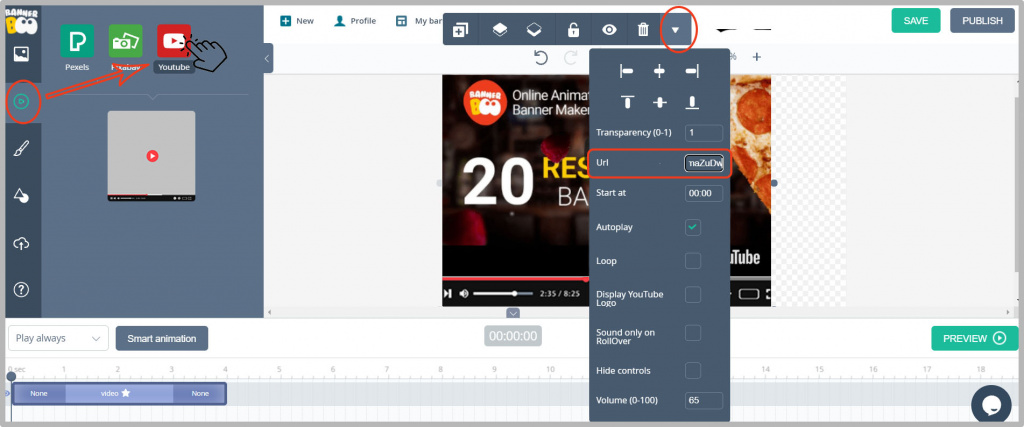Open the Play always dropdown
1024x427 pixels.
(58, 338)
